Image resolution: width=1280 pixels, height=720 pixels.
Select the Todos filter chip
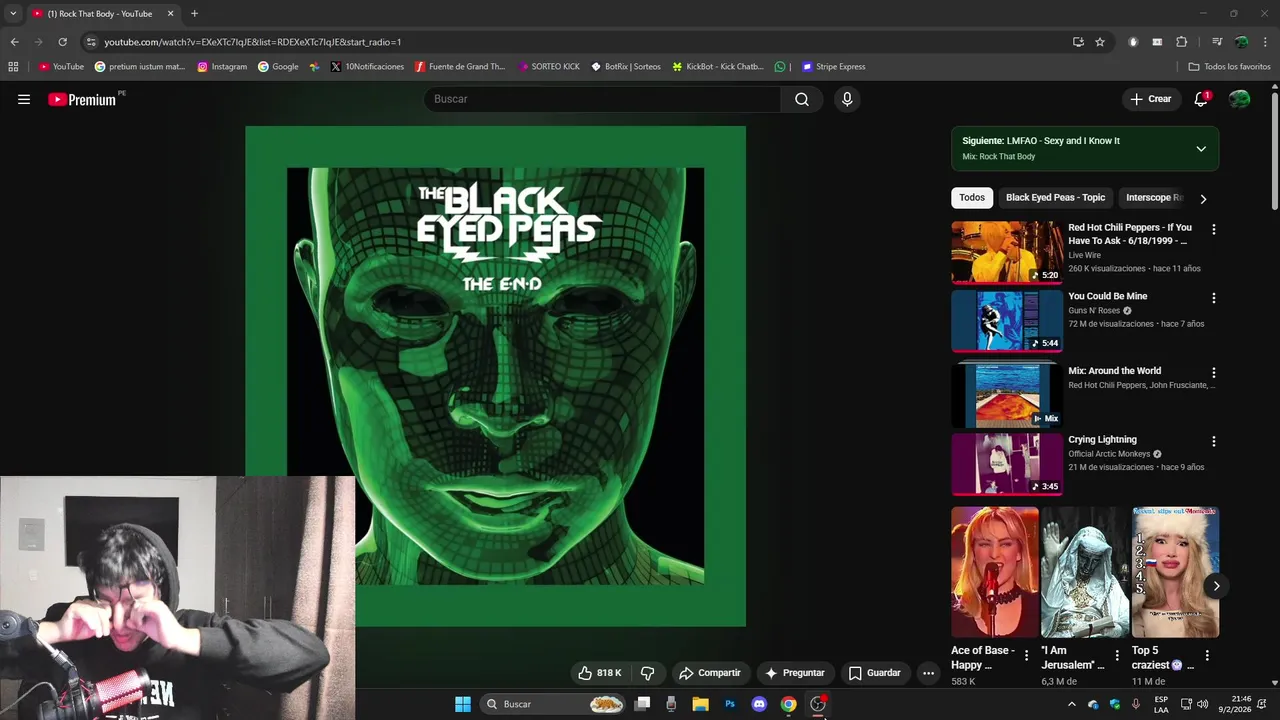tap(972, 198)
